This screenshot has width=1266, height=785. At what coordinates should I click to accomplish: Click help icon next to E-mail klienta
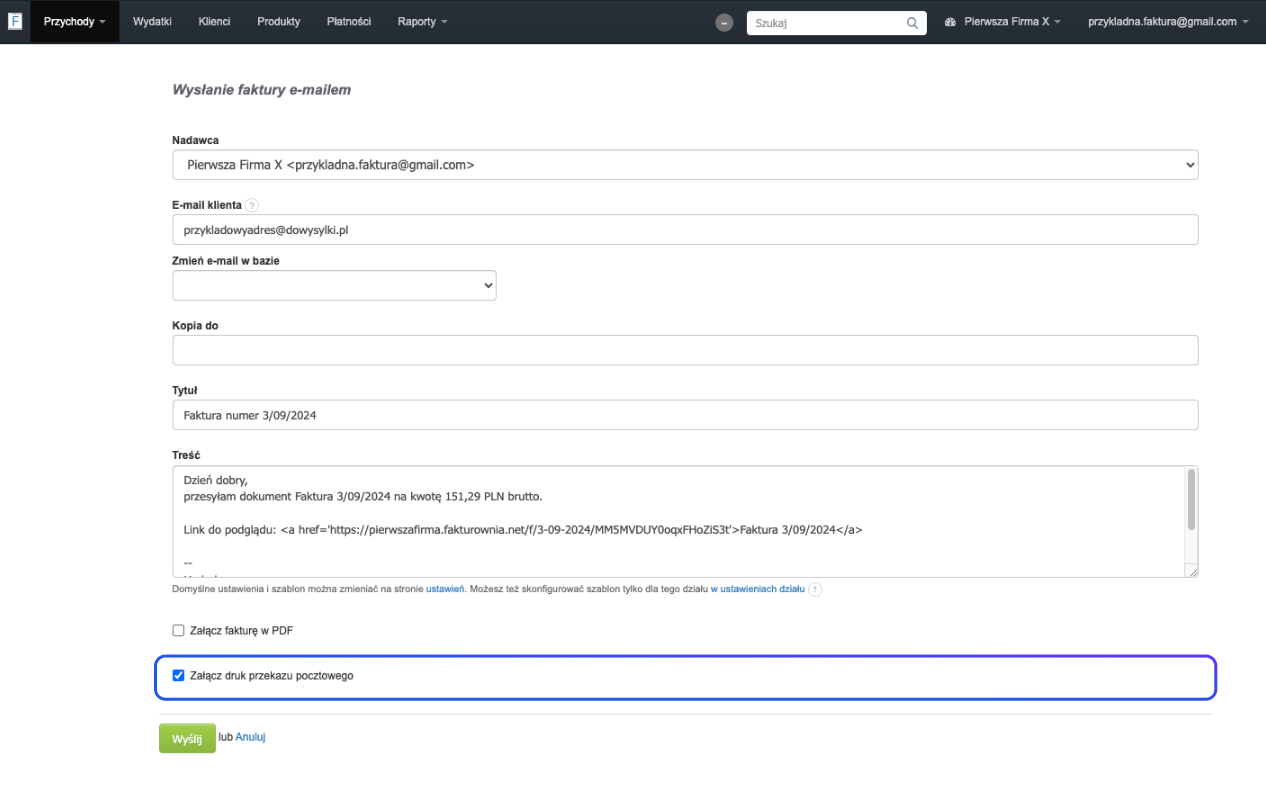pos(252,205)
